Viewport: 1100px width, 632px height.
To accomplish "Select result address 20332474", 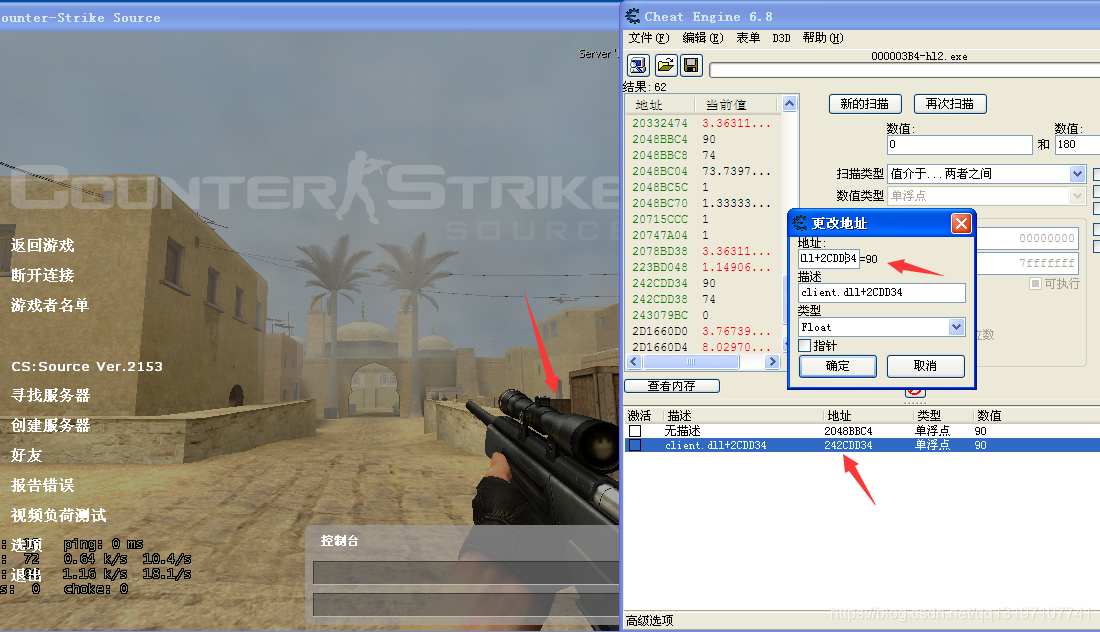I will click(x=660, y=123).
